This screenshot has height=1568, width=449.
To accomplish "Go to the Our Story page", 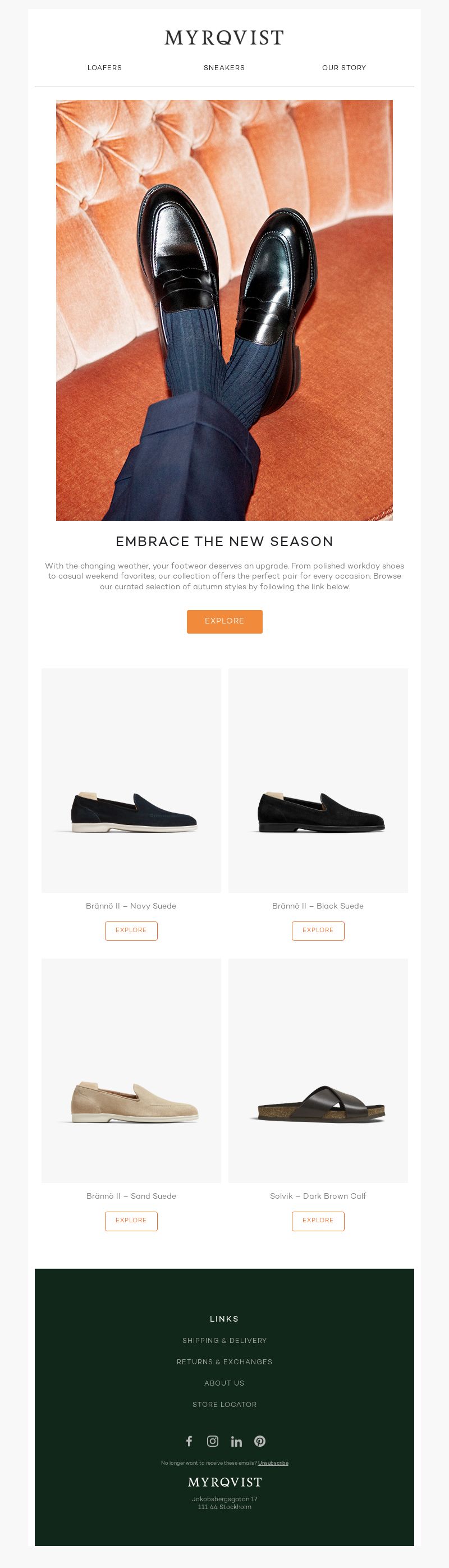I will tap(343, 67).
